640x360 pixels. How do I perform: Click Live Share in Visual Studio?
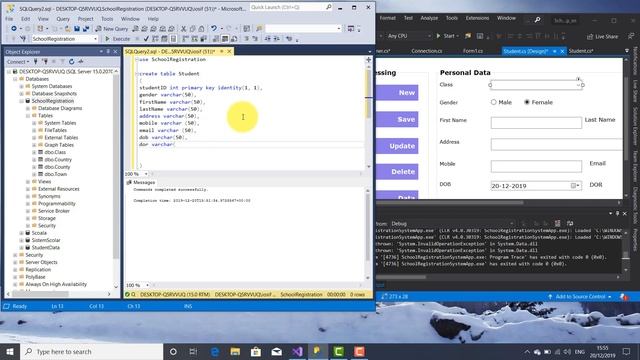(602, 36)
